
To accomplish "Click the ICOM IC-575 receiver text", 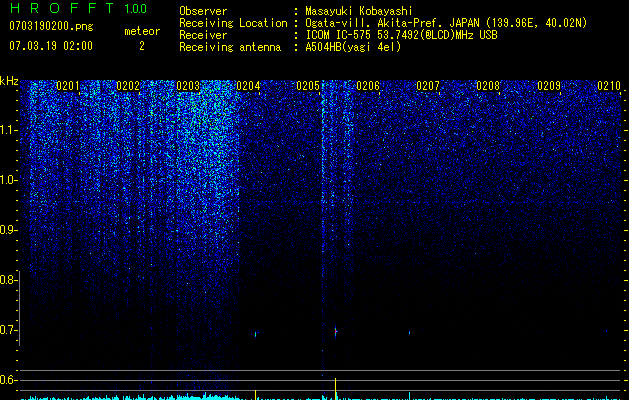I will click(401, 35).
